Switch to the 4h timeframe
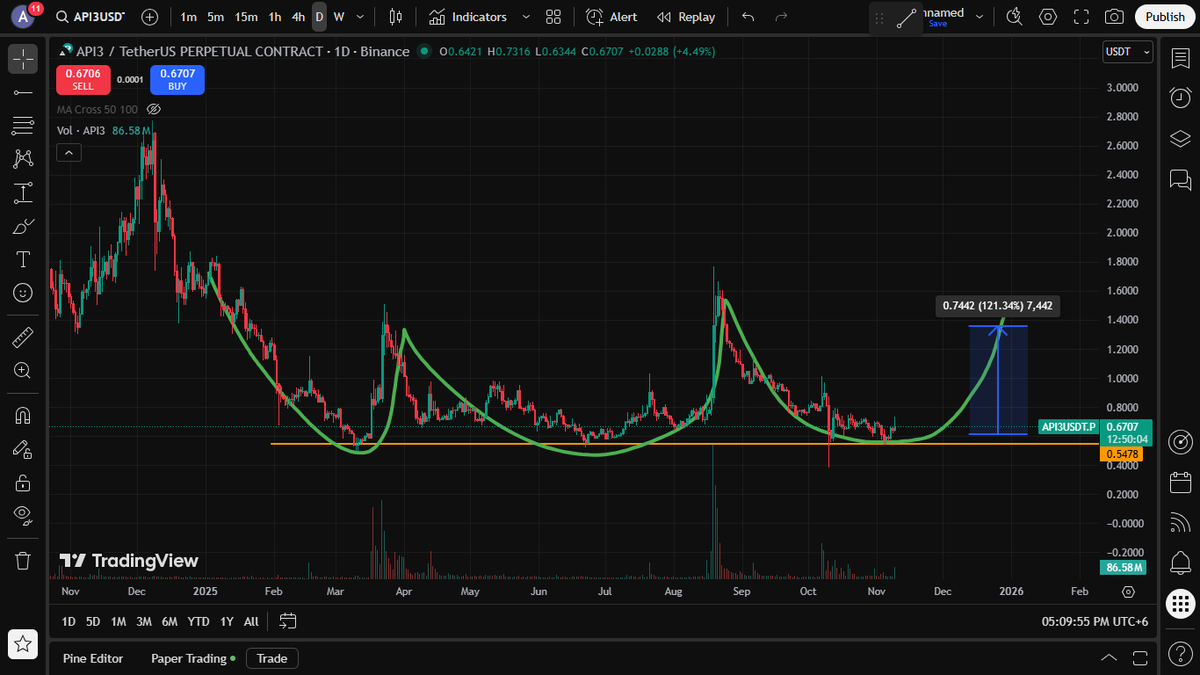 pos(298,17)
